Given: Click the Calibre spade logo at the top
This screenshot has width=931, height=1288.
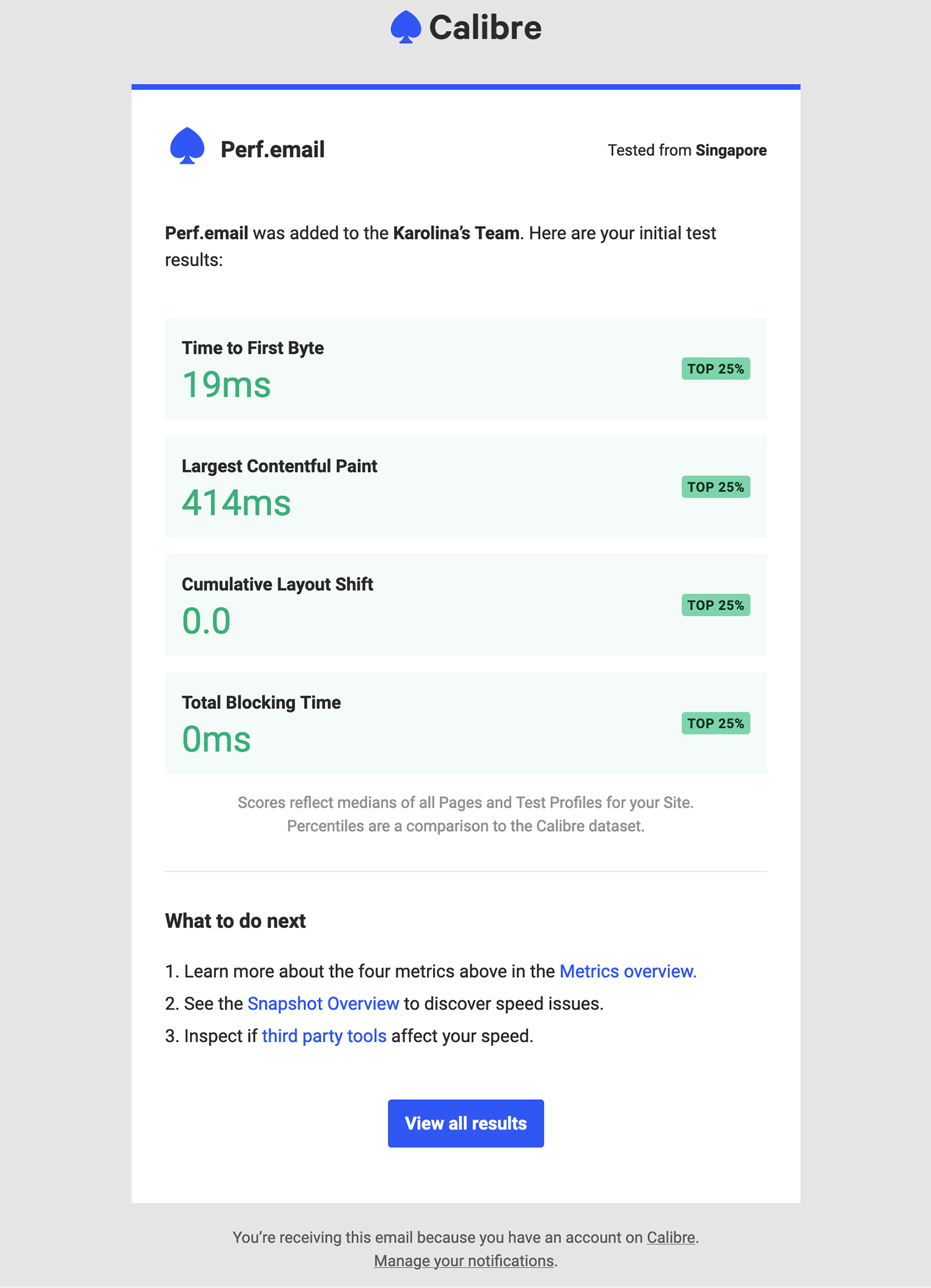Looking at the screenshot, I should tap(407, 27).
